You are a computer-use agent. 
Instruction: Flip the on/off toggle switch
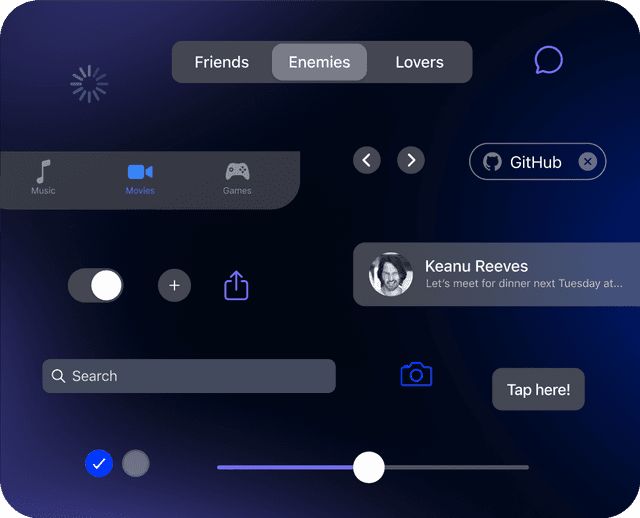(95, 286)
